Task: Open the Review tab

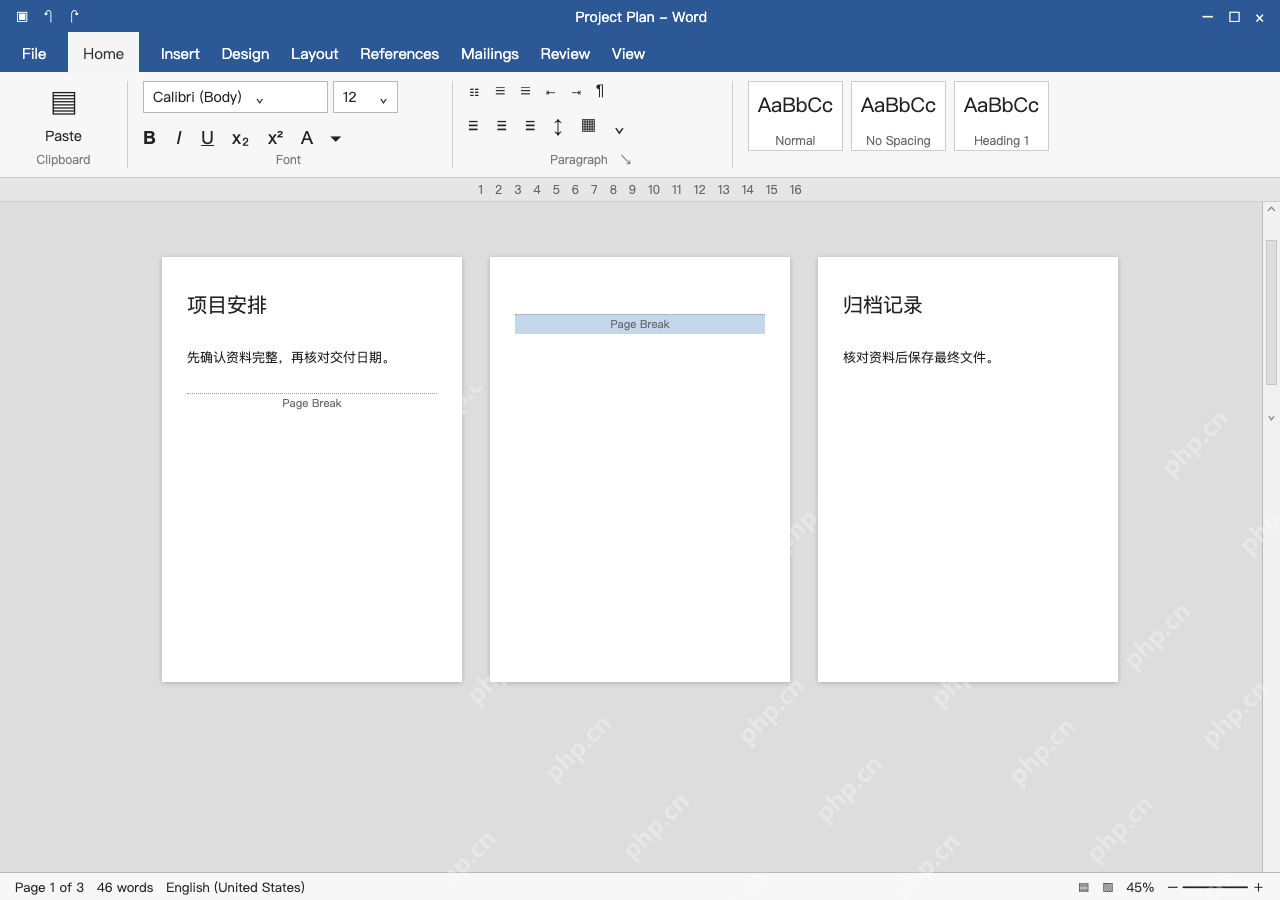Action: click(565, 54)
